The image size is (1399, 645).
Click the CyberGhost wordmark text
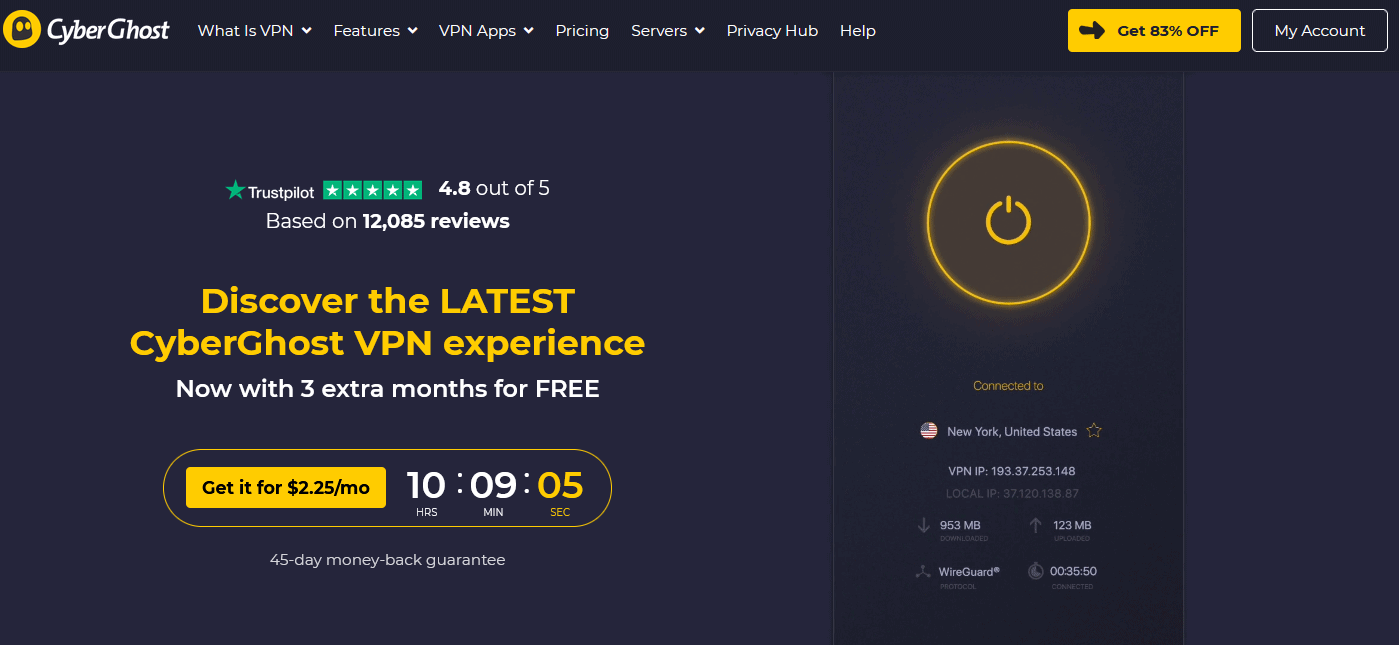click(108, 31)
